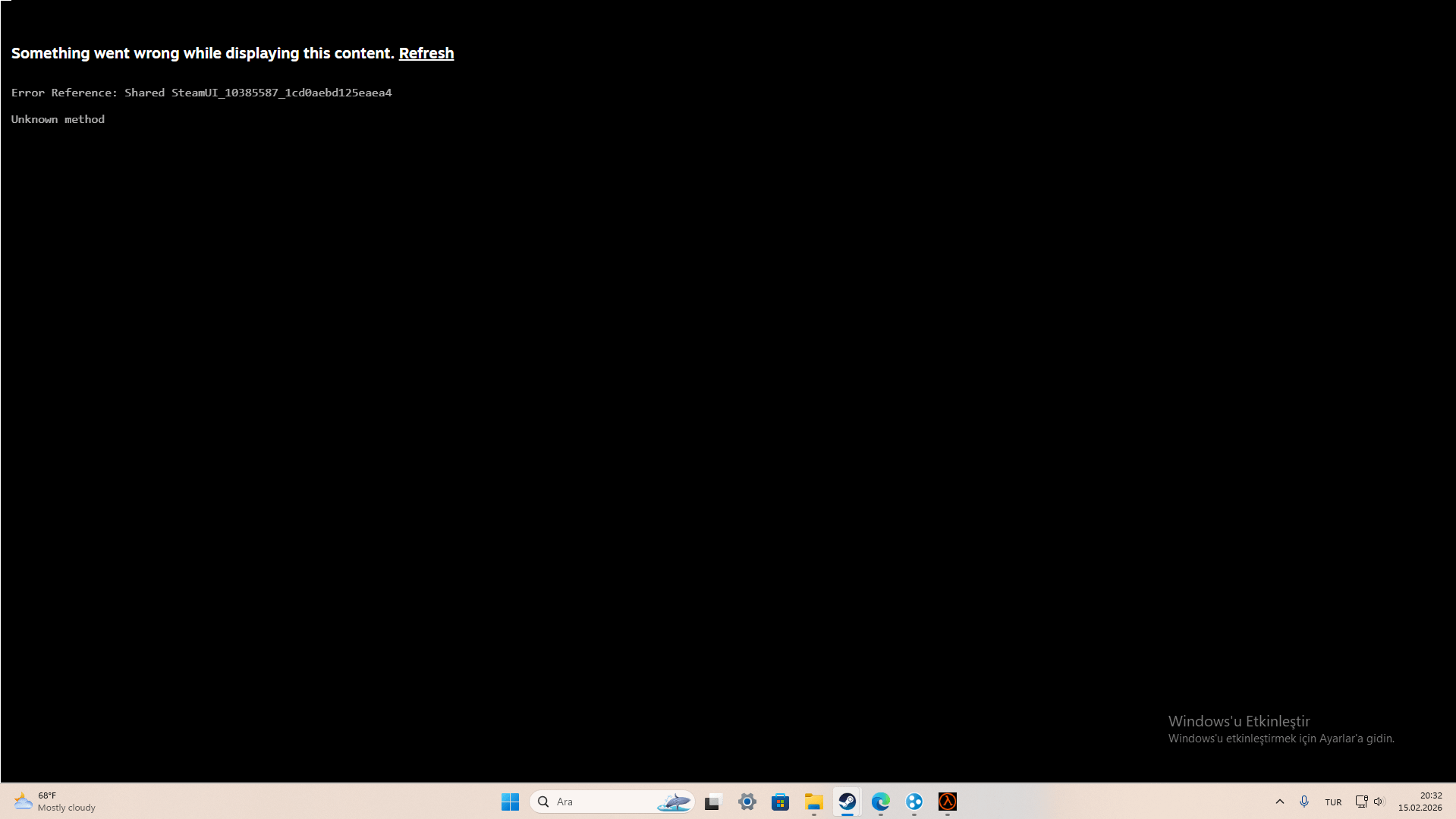Click the microphone tray icon

click(1303, 802)
